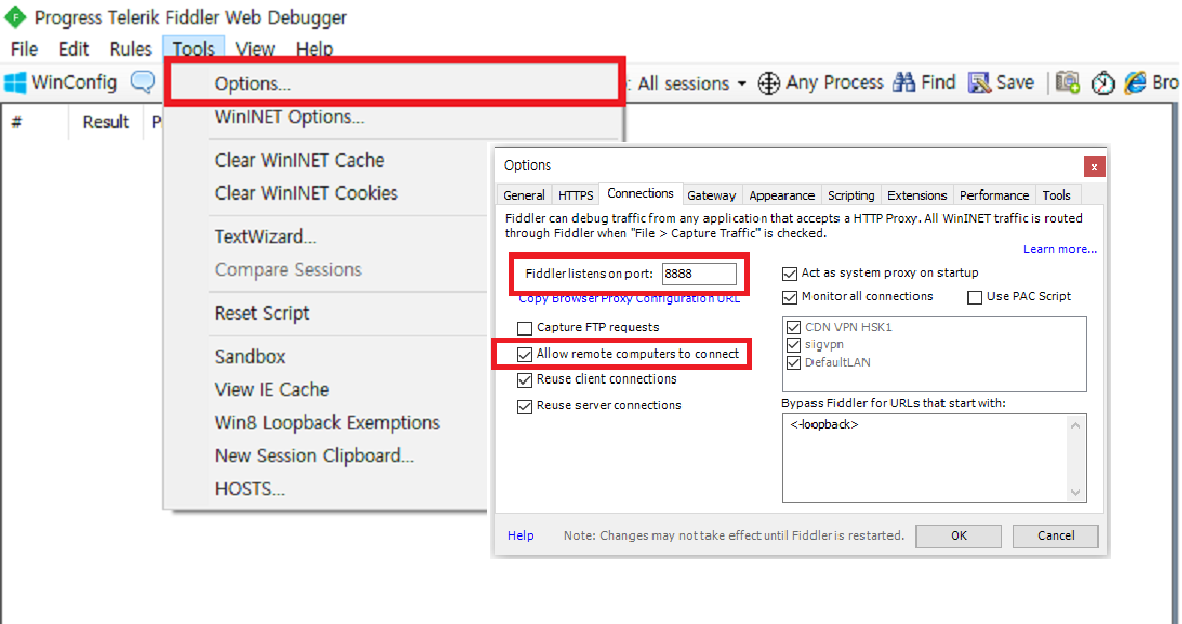1182x624 pixels.
Task: Switch to the Gateway tab
Action: click(712, 195)
